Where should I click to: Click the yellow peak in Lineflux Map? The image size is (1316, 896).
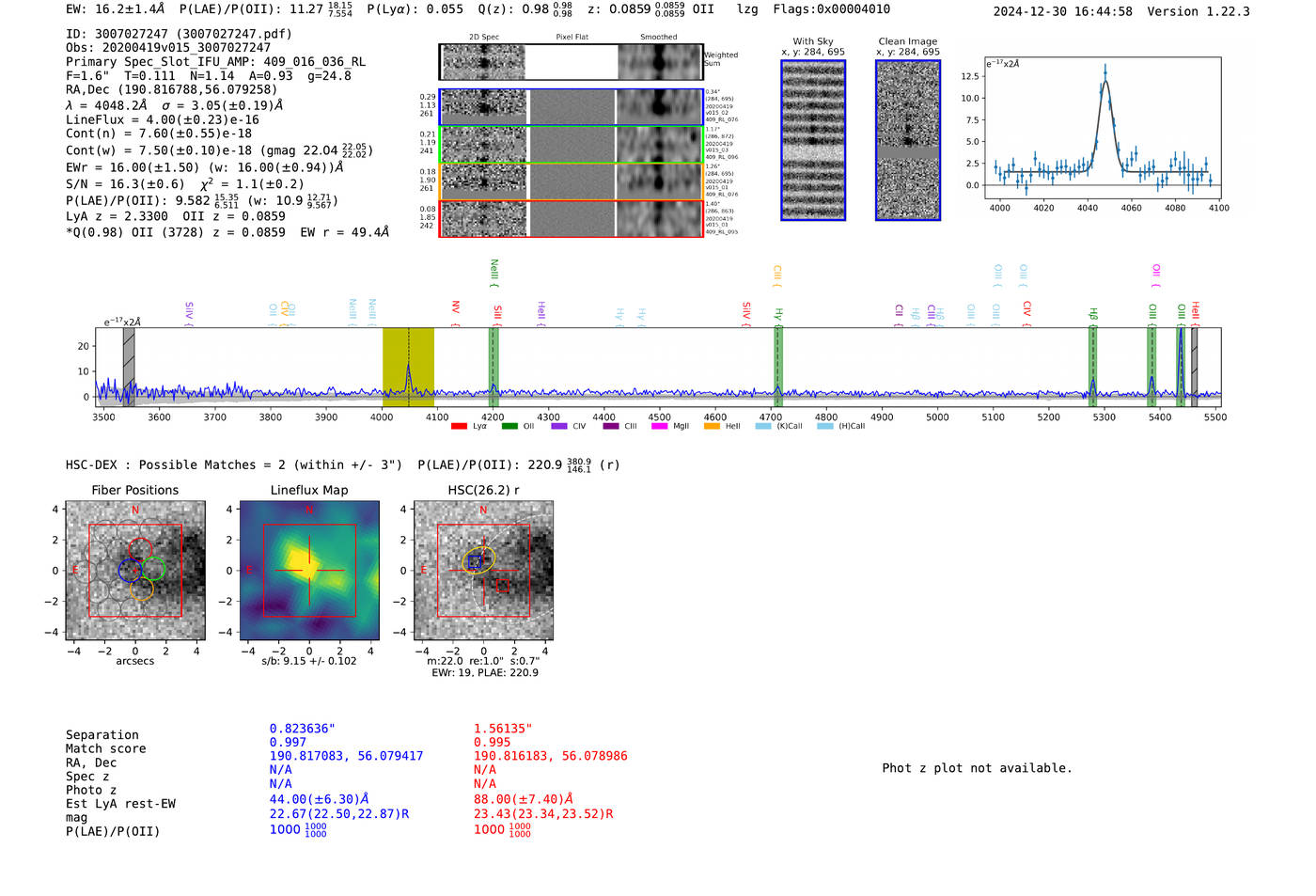point(302,562)
